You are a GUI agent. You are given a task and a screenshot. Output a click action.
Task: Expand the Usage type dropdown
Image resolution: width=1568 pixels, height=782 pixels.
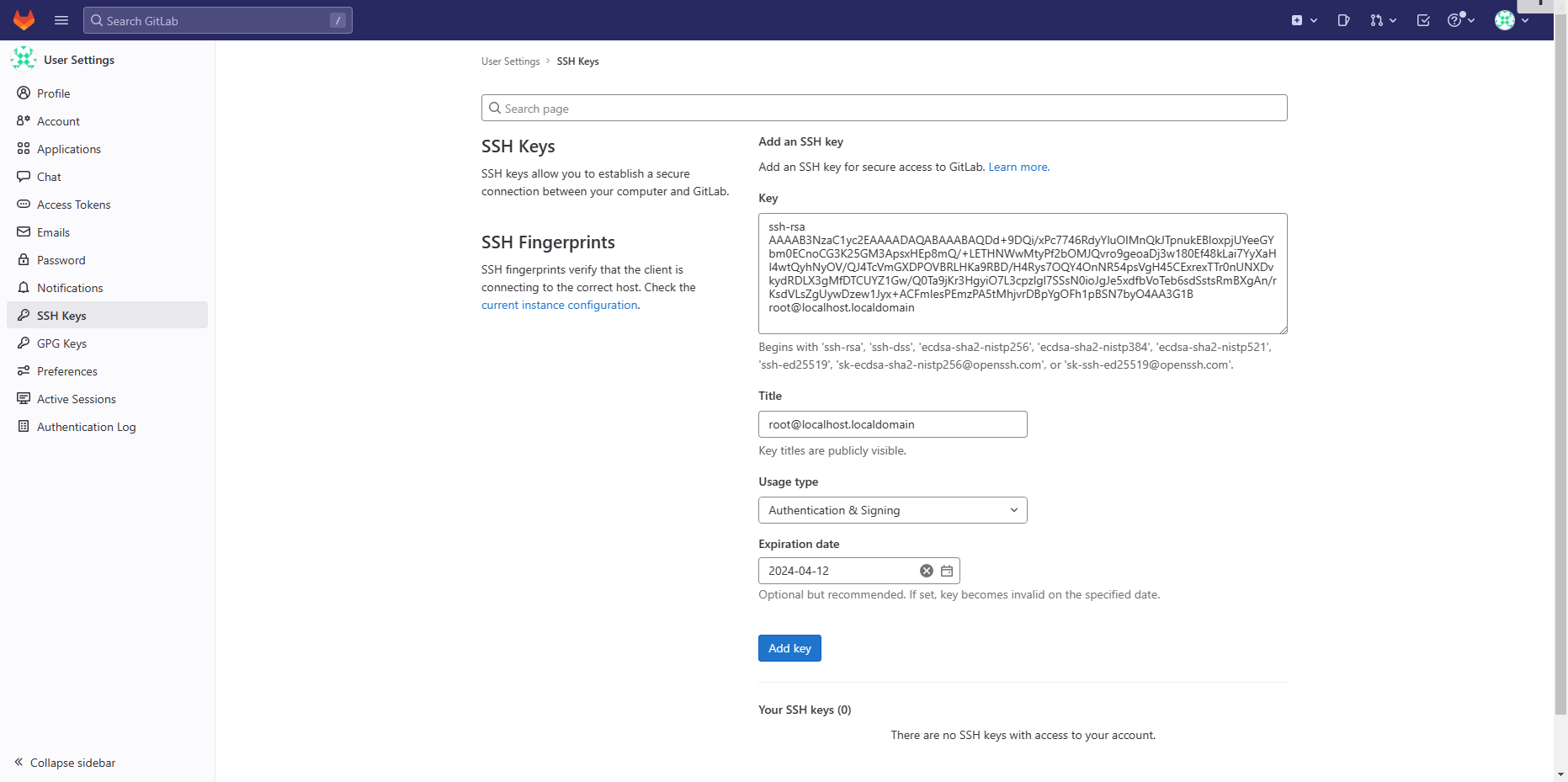(892, 510)
